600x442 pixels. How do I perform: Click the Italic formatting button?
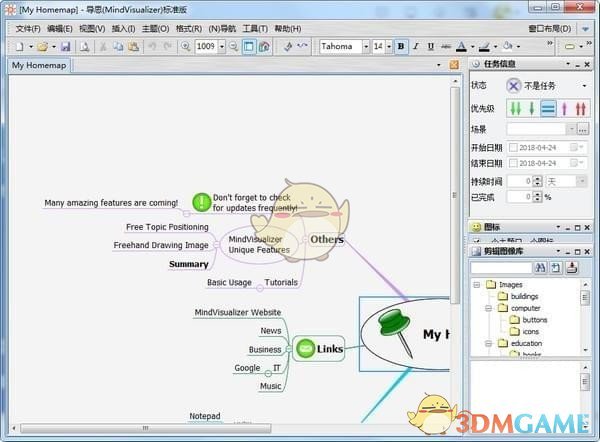pyautogui.click(x=416, y=46)
